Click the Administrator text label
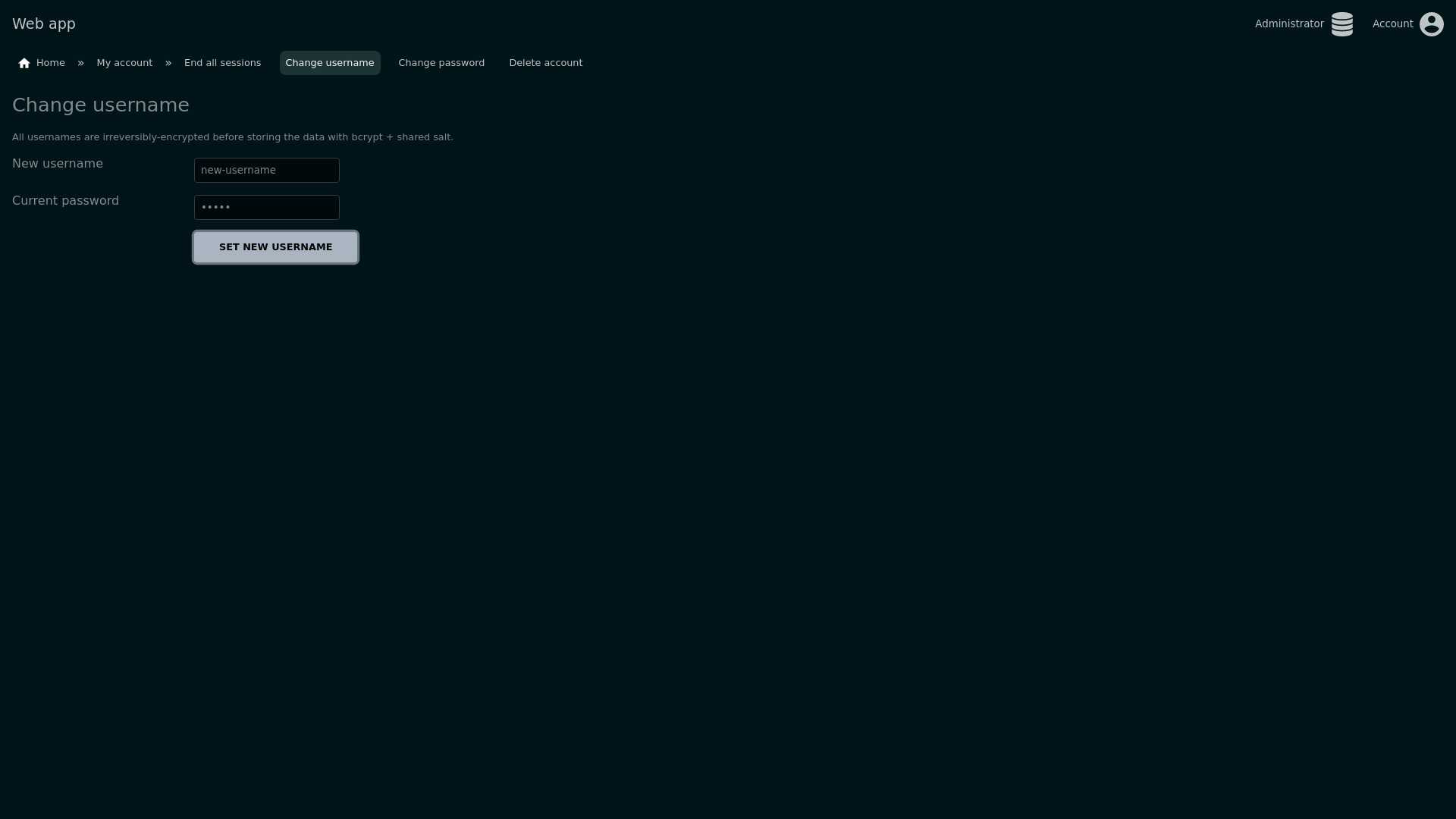The width and height of the screenshot is (1456, 819). pos(1288,24)
